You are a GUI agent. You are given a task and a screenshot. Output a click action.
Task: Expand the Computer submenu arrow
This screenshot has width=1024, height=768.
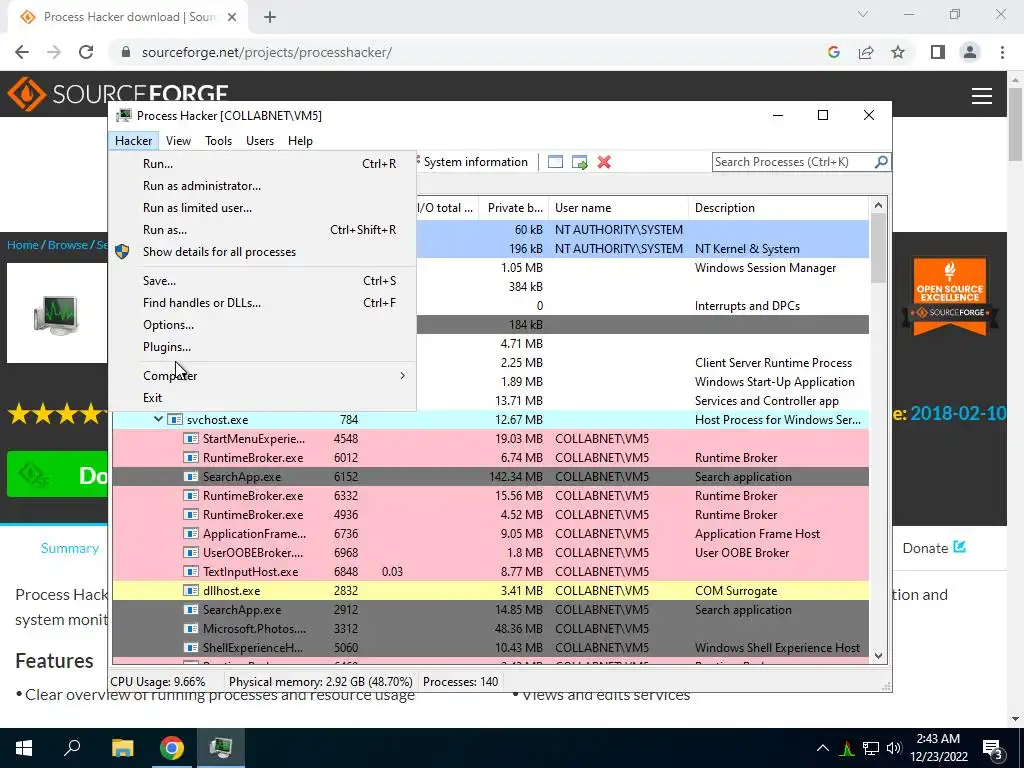(402, 376)
